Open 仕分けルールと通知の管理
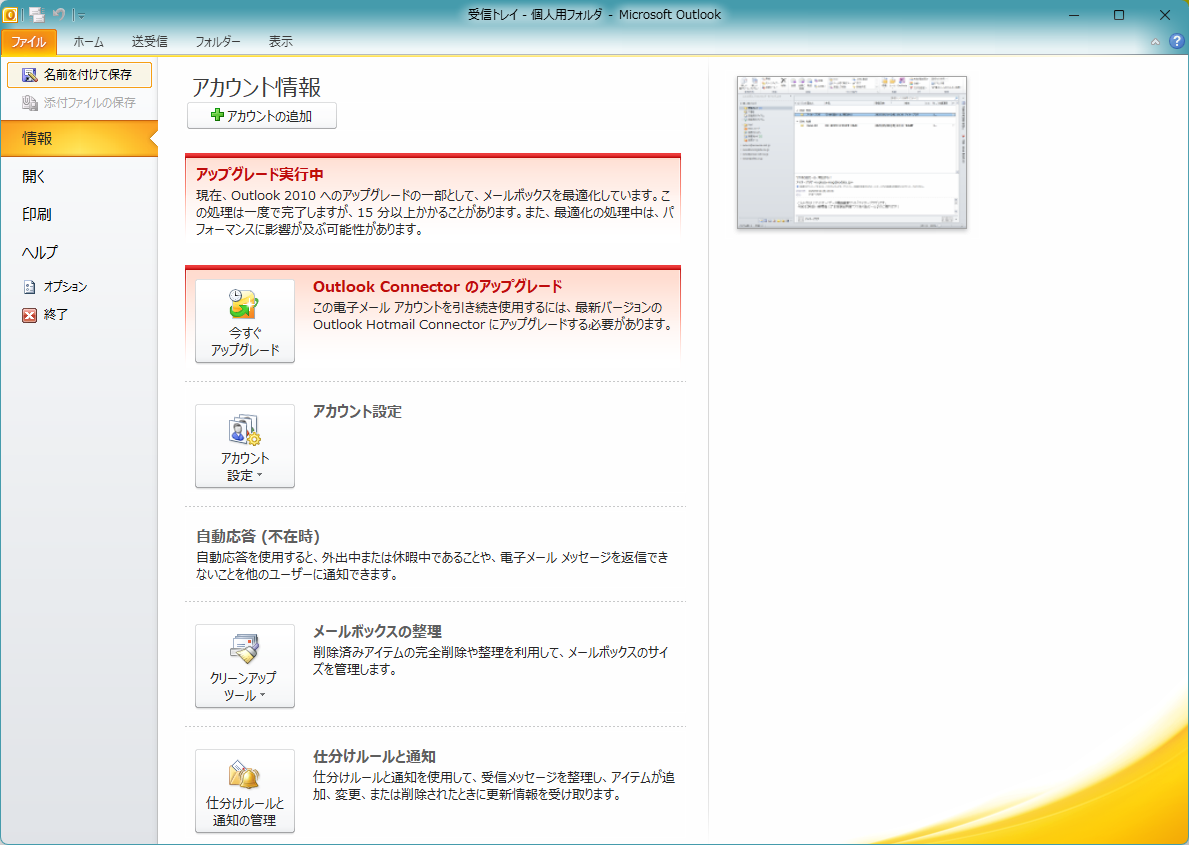The image size is (1189, 845). tap(245, 791)
